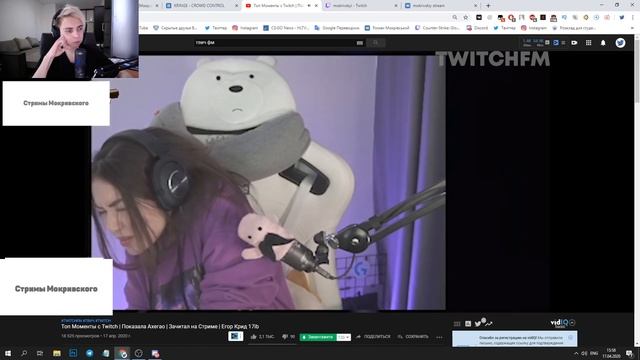The width and height of the screenshot is (640, 360).
Task: Open the dropdown beside the green button
Action: [x=344, y=337]
